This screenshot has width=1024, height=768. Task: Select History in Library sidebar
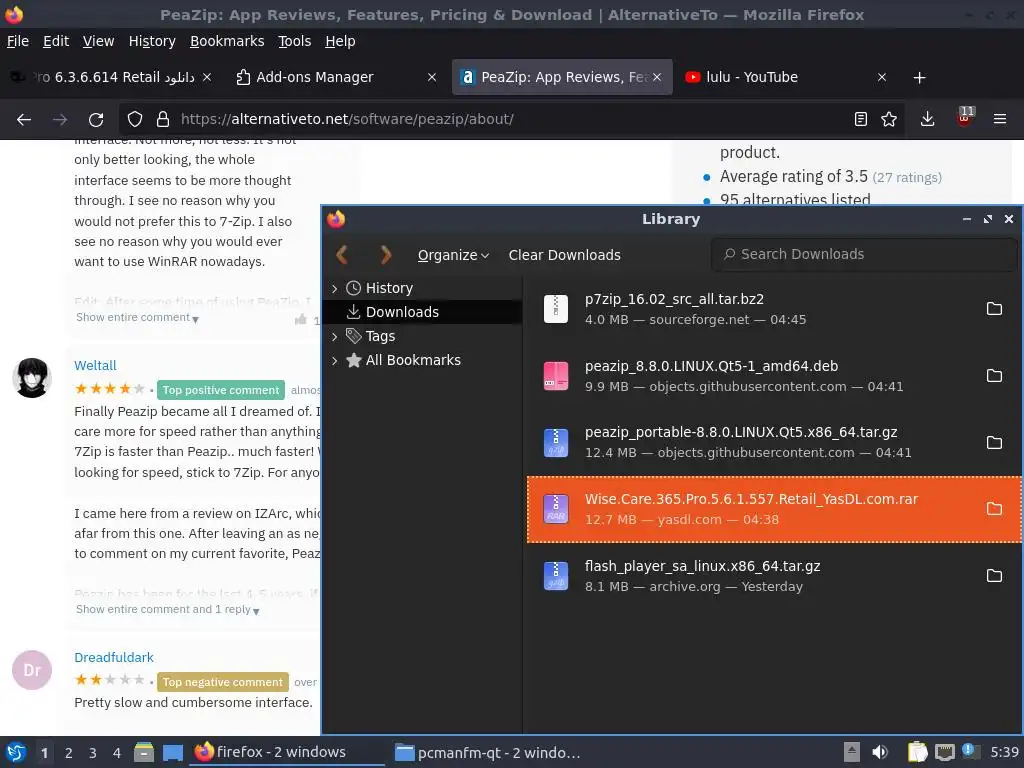(423, 288)
